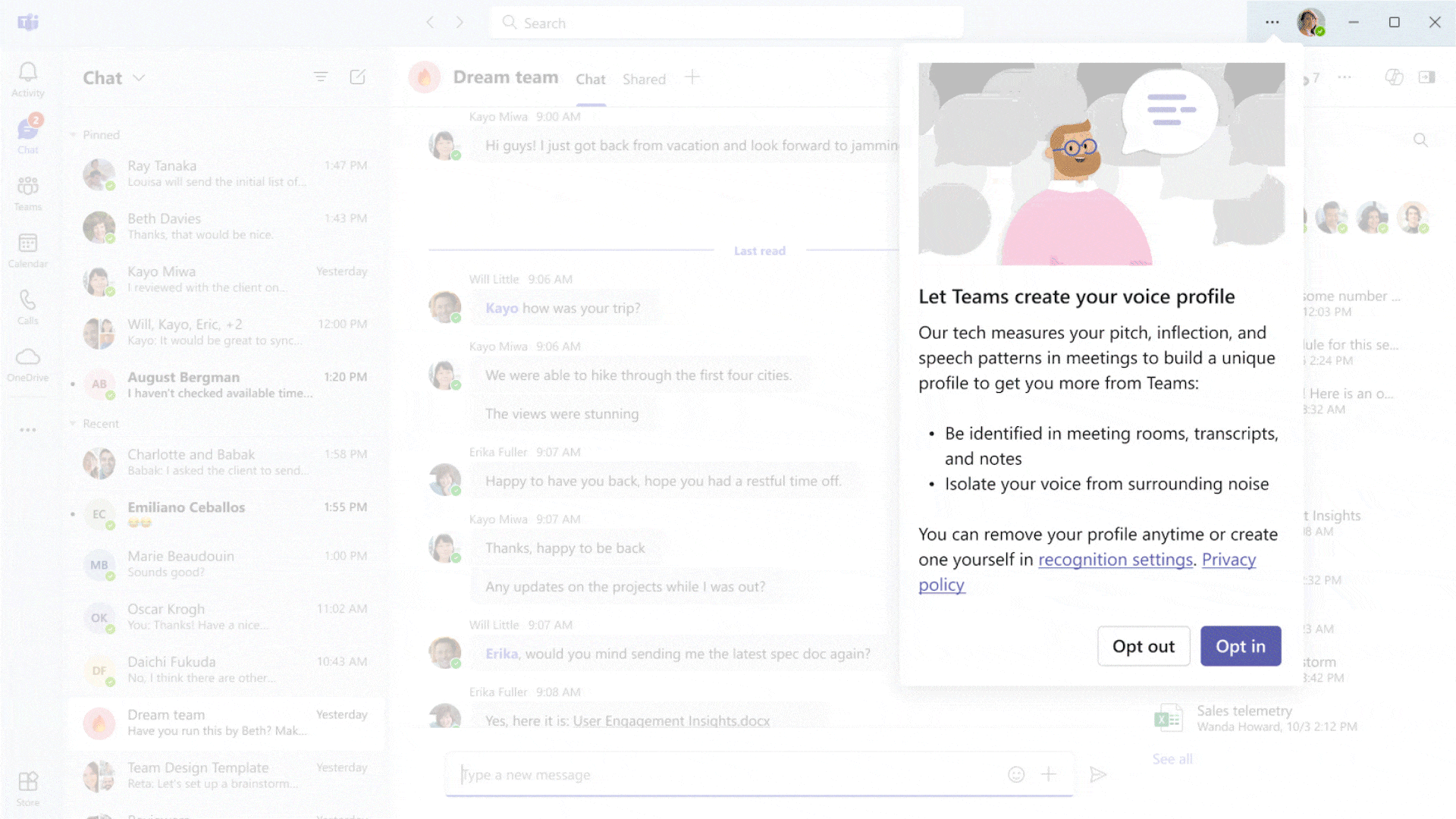The image size is (1456, 819).
Task: Expand the Chat header dropdown chevron
Action: [x=139, y=78]
